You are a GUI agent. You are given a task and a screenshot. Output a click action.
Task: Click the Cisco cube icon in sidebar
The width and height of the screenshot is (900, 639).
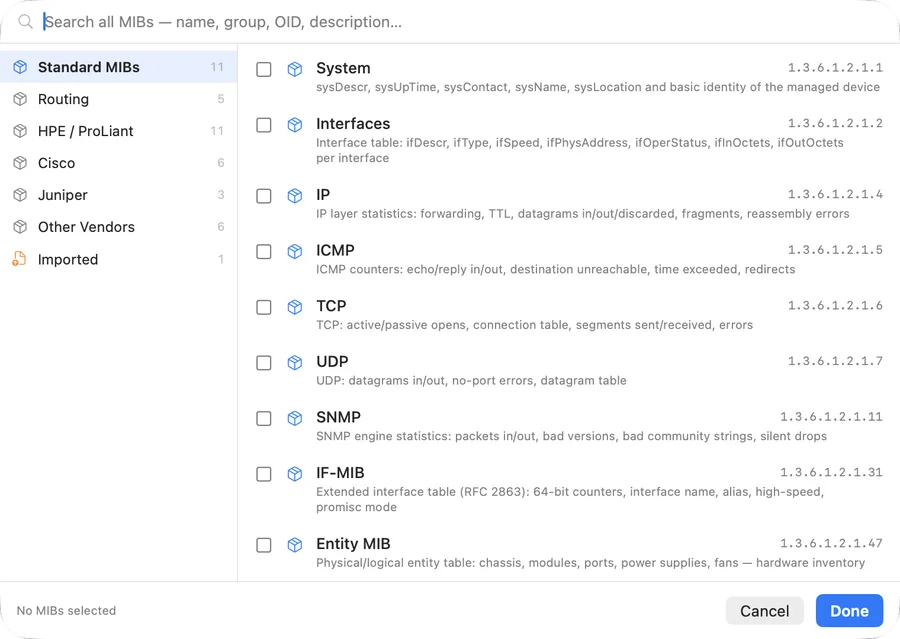click(x=20, y=163)
